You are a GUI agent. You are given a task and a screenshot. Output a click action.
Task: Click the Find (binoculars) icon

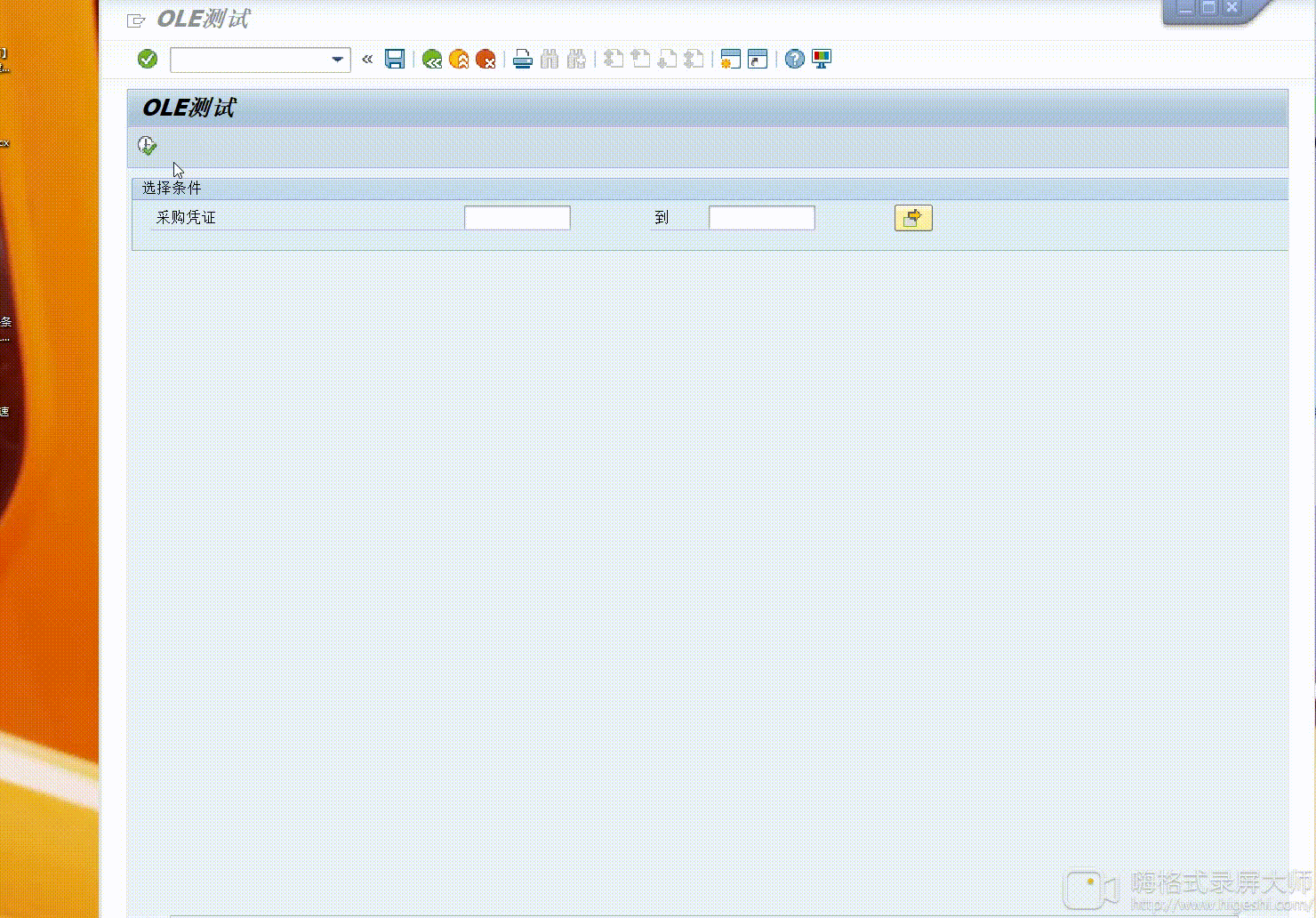pos(549,59)
